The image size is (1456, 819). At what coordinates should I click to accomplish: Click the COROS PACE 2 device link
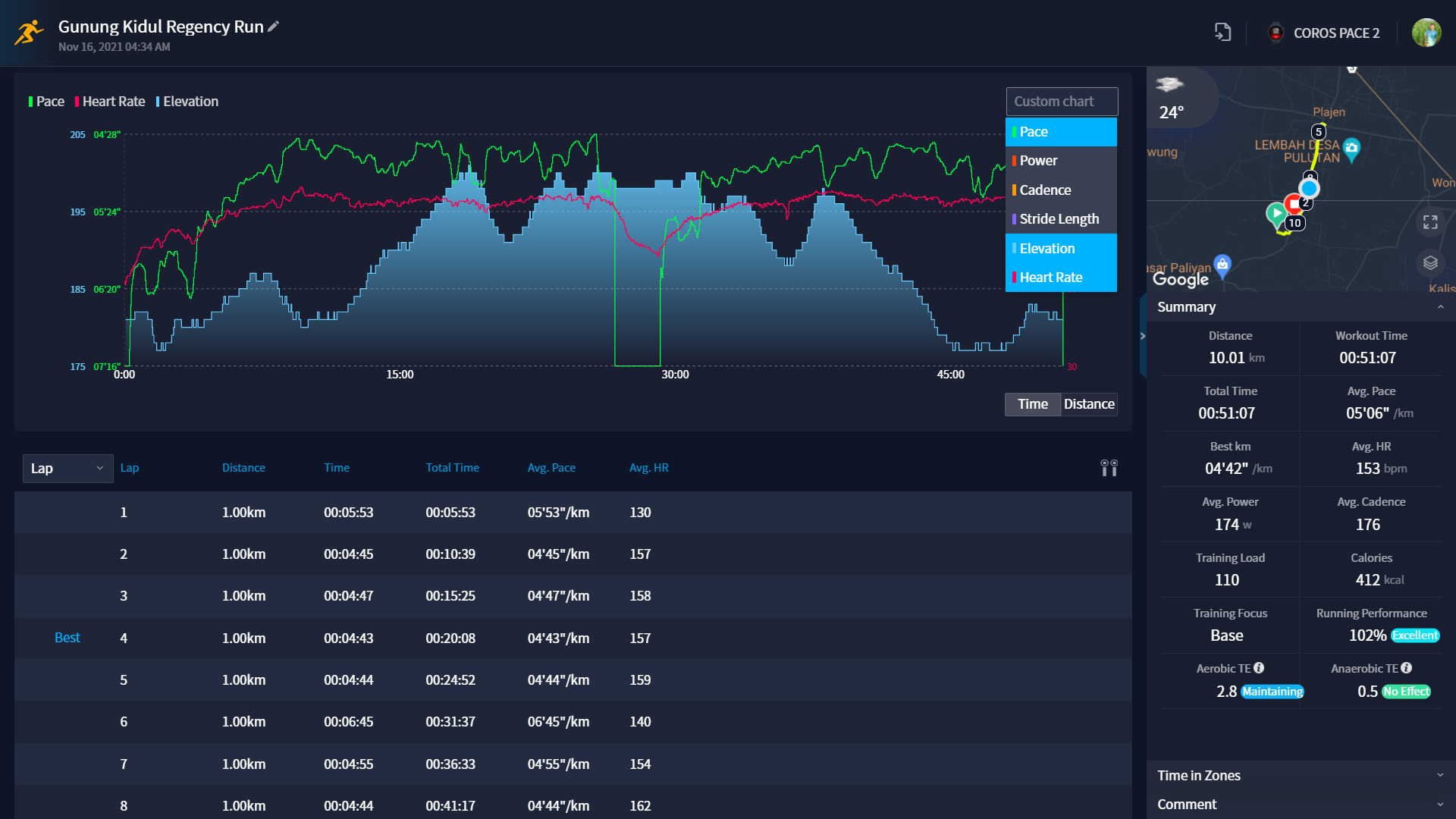[x=1325, y=33]
